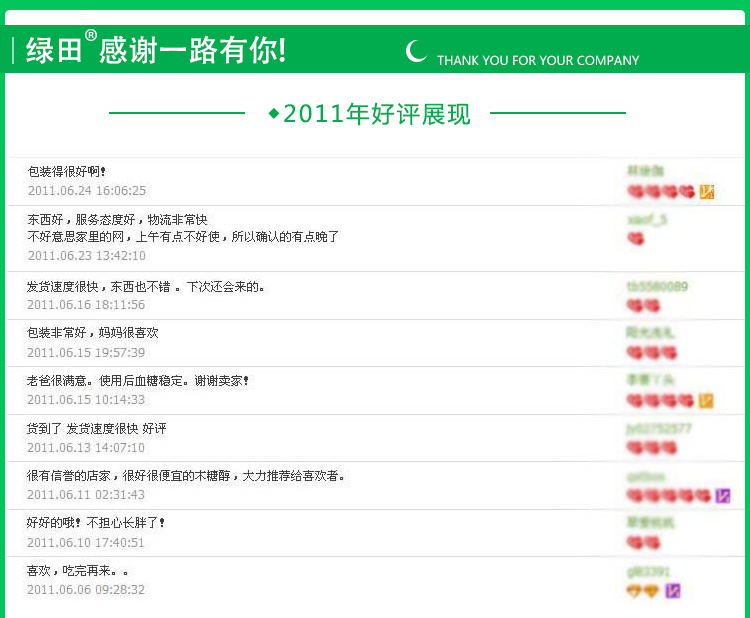Open reviewer name beside 老爸很满意 review

[x=650, y=380]
